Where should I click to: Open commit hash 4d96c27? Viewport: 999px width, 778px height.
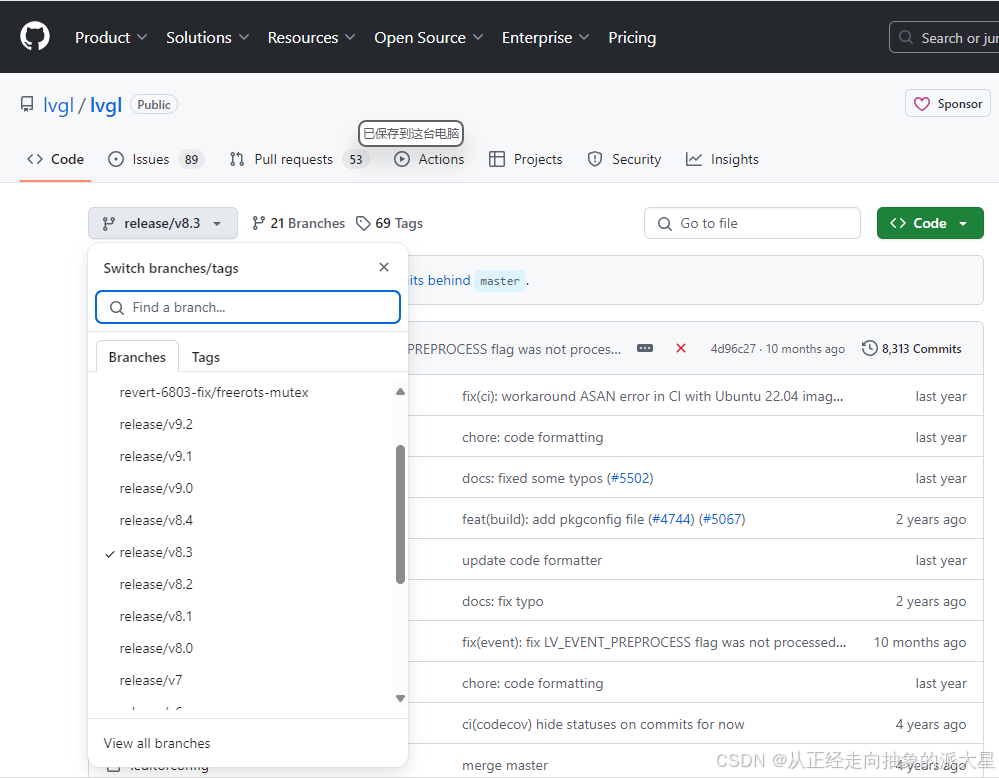(x=733, y=349)
